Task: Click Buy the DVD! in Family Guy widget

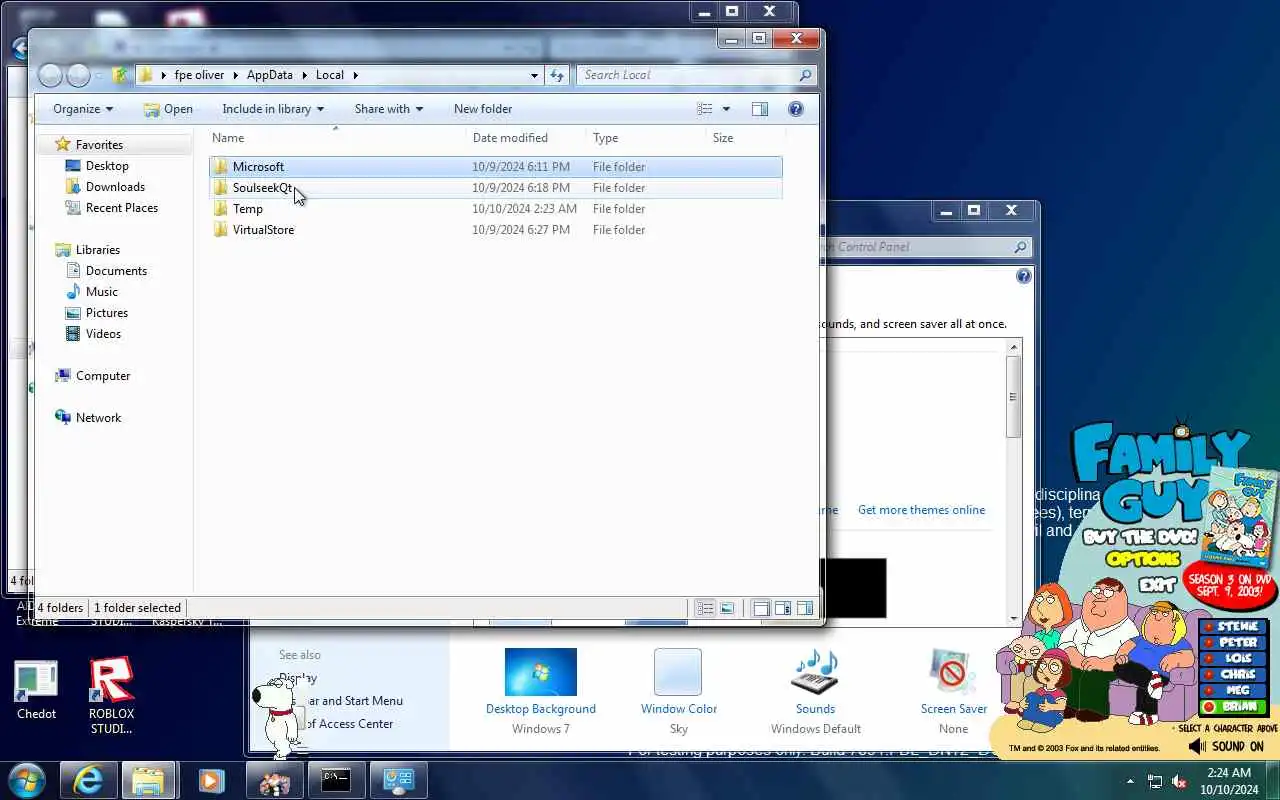Action: (1139, 537)
